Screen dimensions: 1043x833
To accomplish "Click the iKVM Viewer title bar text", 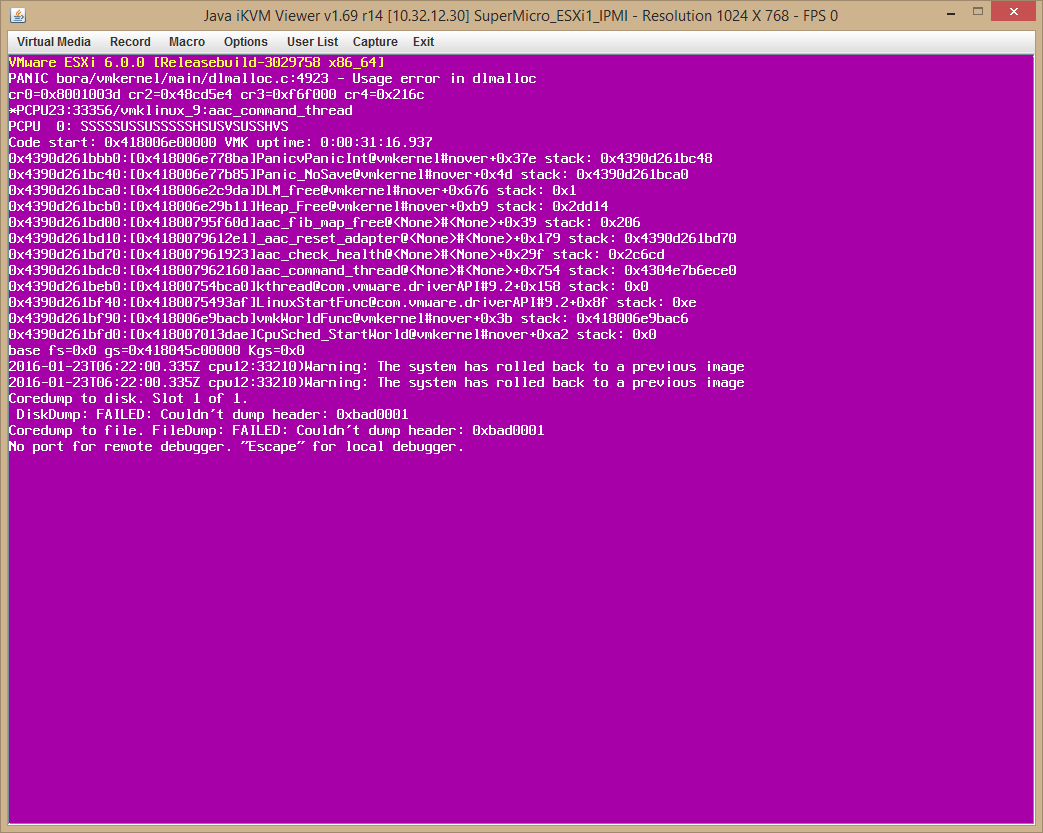I will pyautogui.click(x=519, y=15).
